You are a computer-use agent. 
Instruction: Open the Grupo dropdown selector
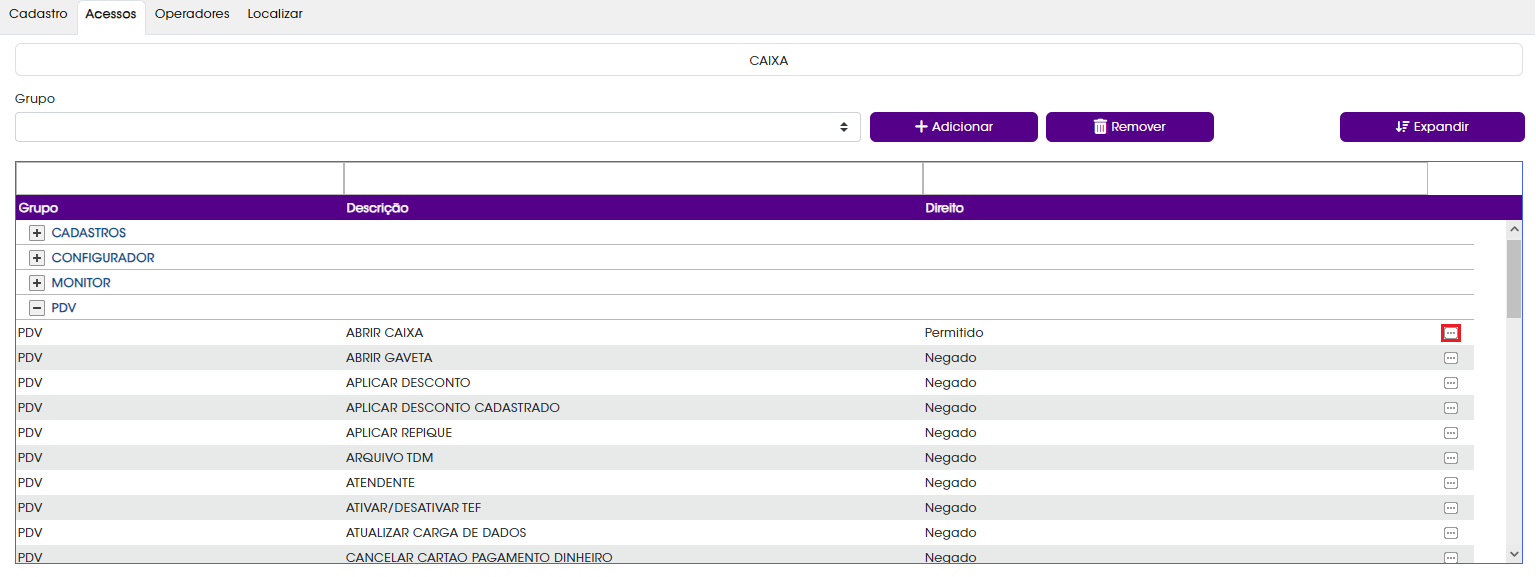tap(437, 127)
